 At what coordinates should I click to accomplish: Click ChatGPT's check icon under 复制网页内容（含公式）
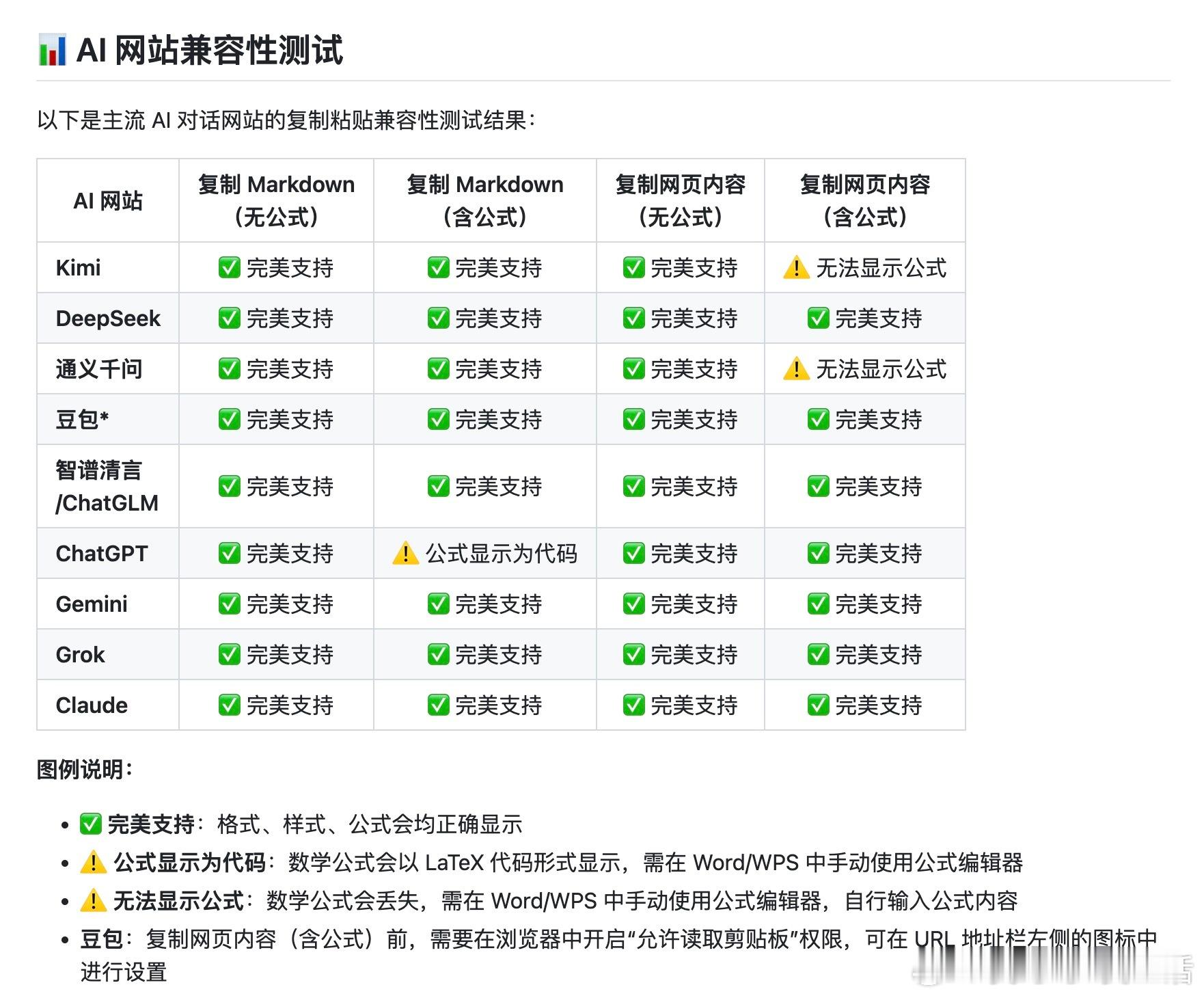pyautogui.click(x=819, y=553)
